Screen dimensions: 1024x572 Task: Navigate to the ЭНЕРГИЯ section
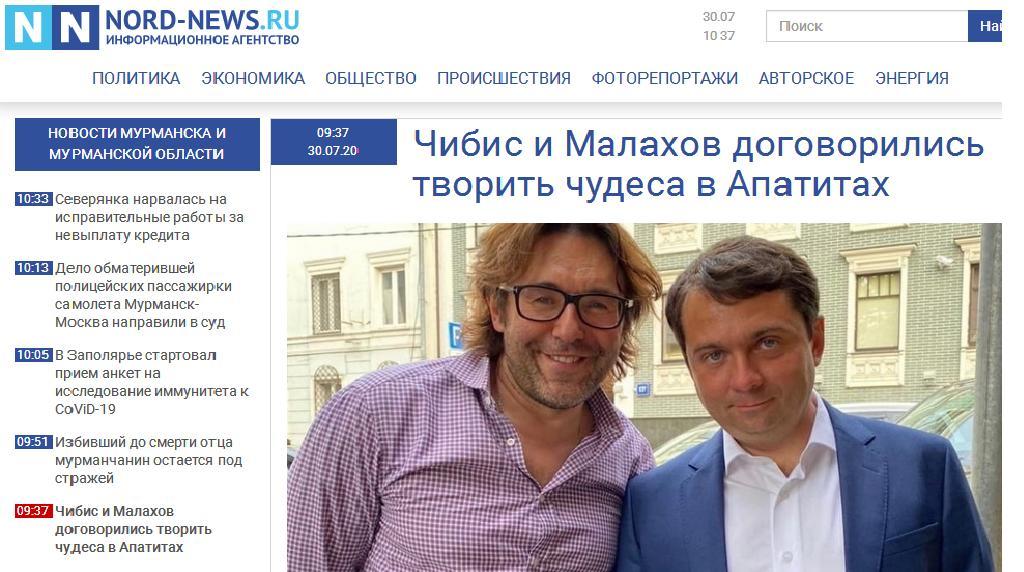pyautogui.click(x=912, y=78)
